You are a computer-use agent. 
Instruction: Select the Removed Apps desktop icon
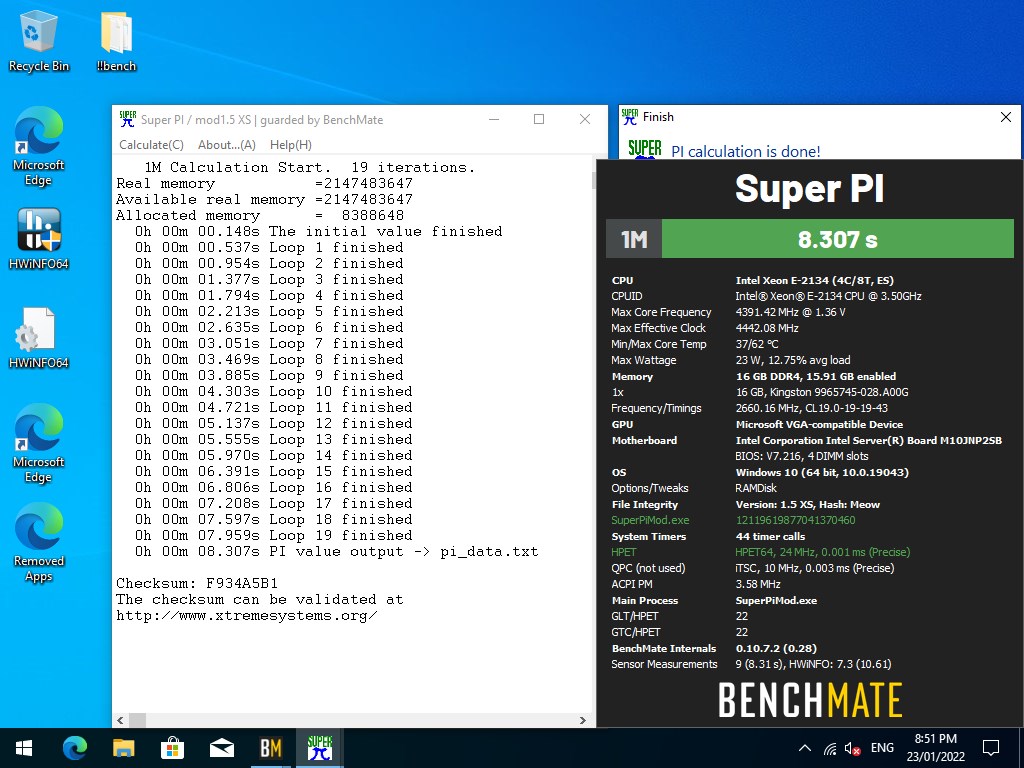[39, 543]
